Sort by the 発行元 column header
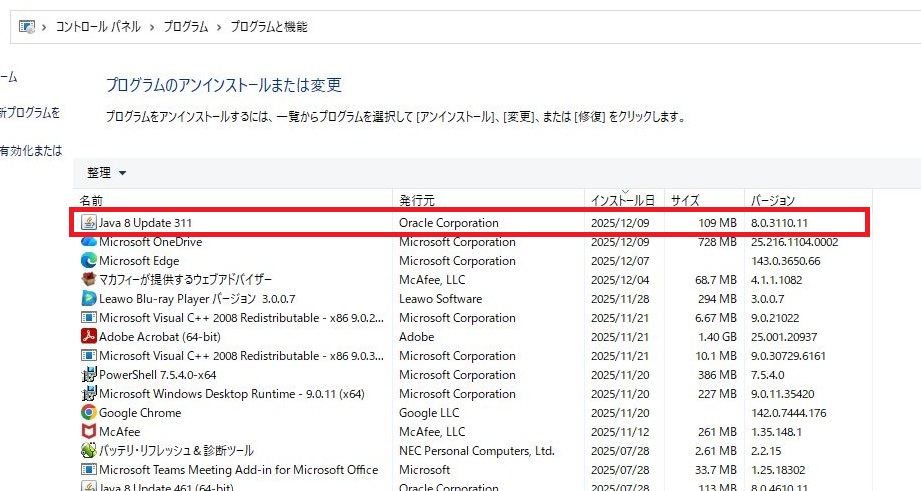921x491 pixels. point(417,200)
